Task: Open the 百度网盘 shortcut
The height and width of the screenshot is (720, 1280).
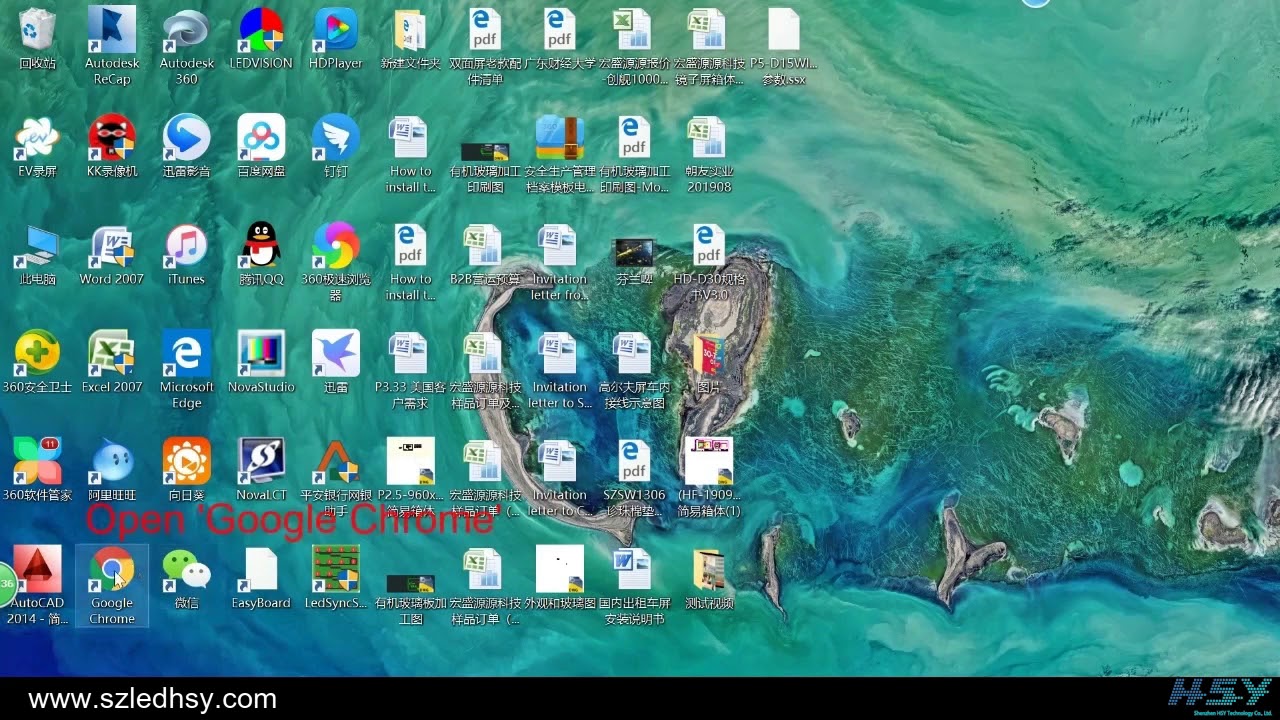Action: point(261,148)
